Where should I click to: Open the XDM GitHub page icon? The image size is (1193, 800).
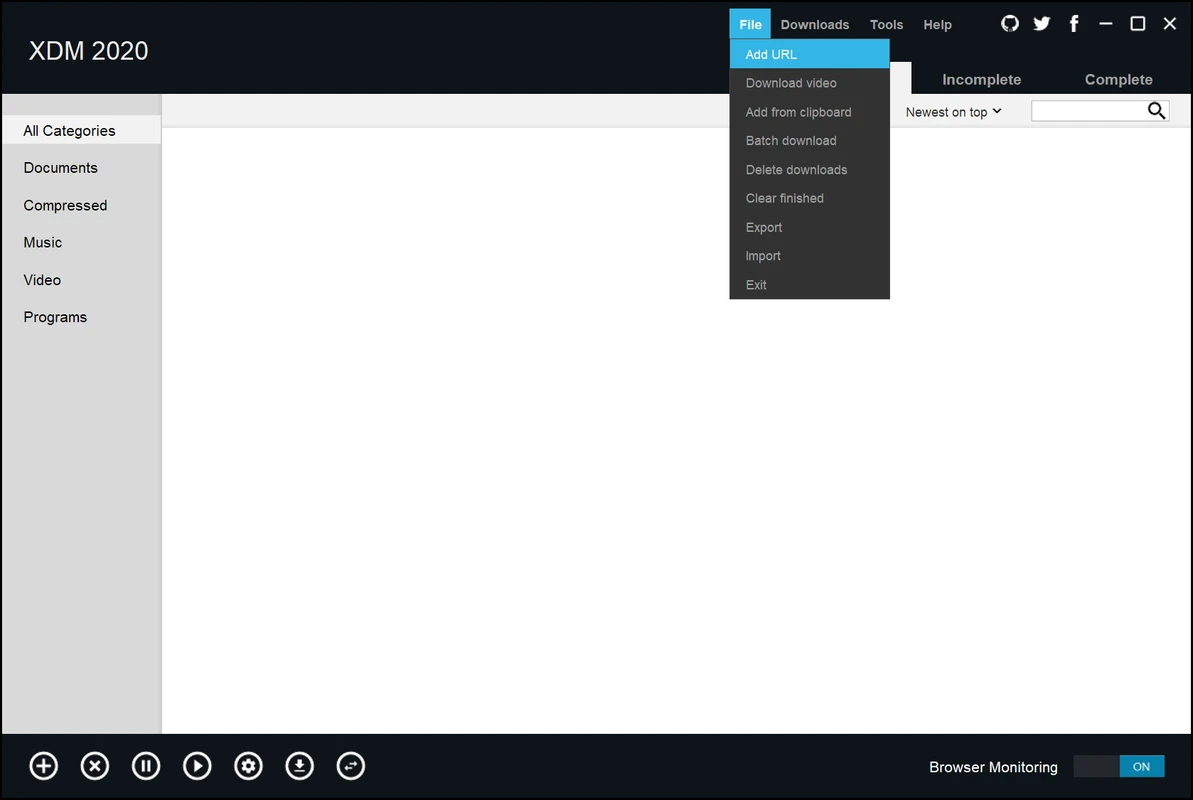click(x=1009, y=23)
